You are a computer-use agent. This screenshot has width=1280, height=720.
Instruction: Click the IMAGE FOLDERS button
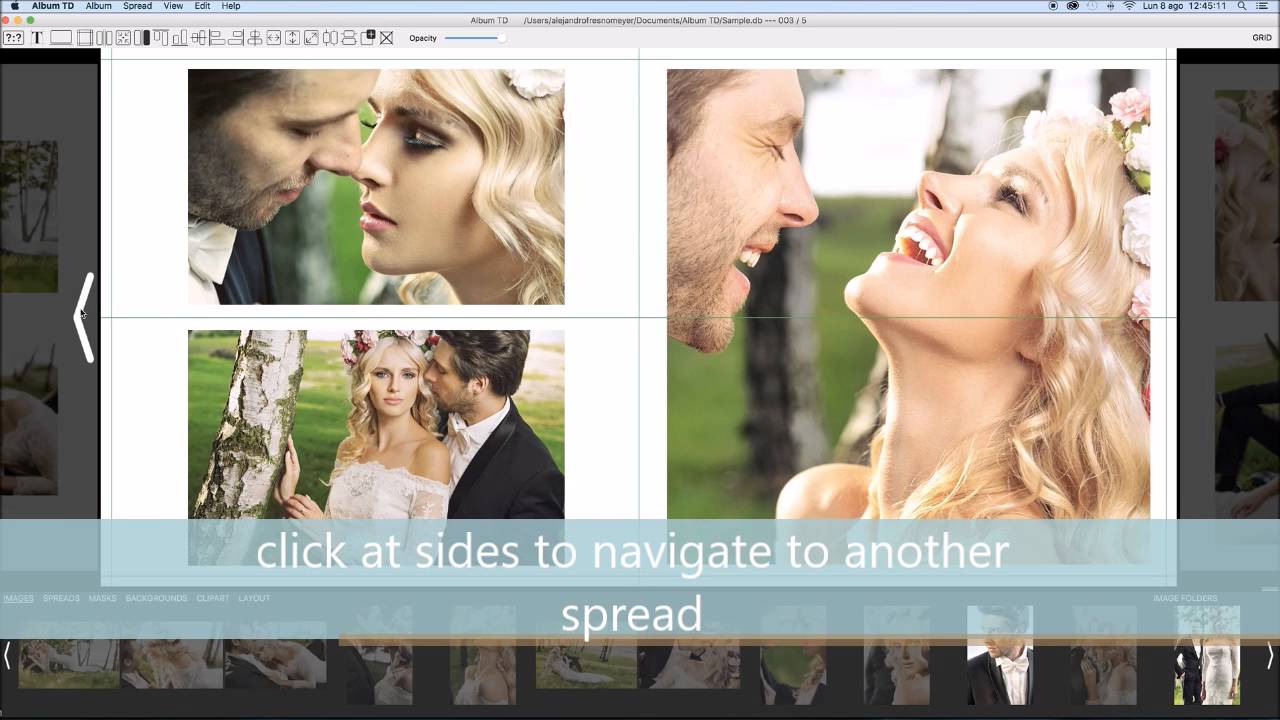pyautogui.click(x=1185, y=598)
